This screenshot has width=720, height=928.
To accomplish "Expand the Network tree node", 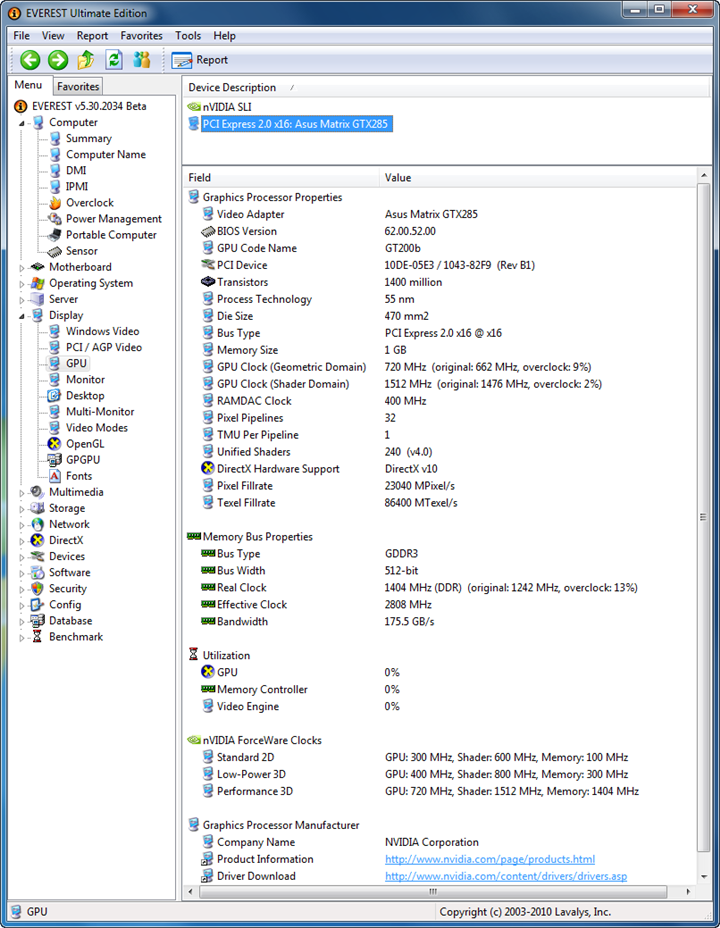I will click(x=22, y=525).
